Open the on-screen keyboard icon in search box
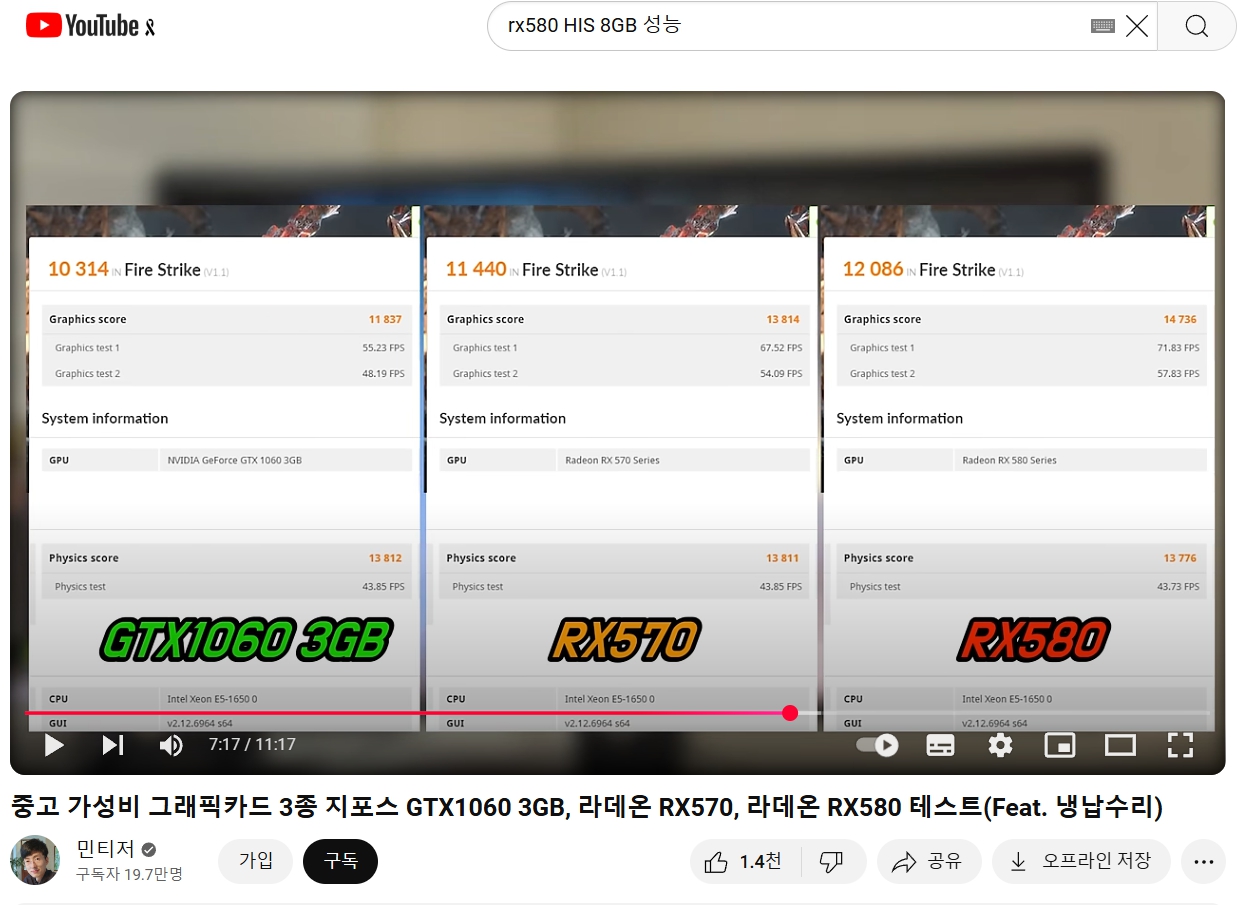The image size is (1237, 905). point(1103,27)
